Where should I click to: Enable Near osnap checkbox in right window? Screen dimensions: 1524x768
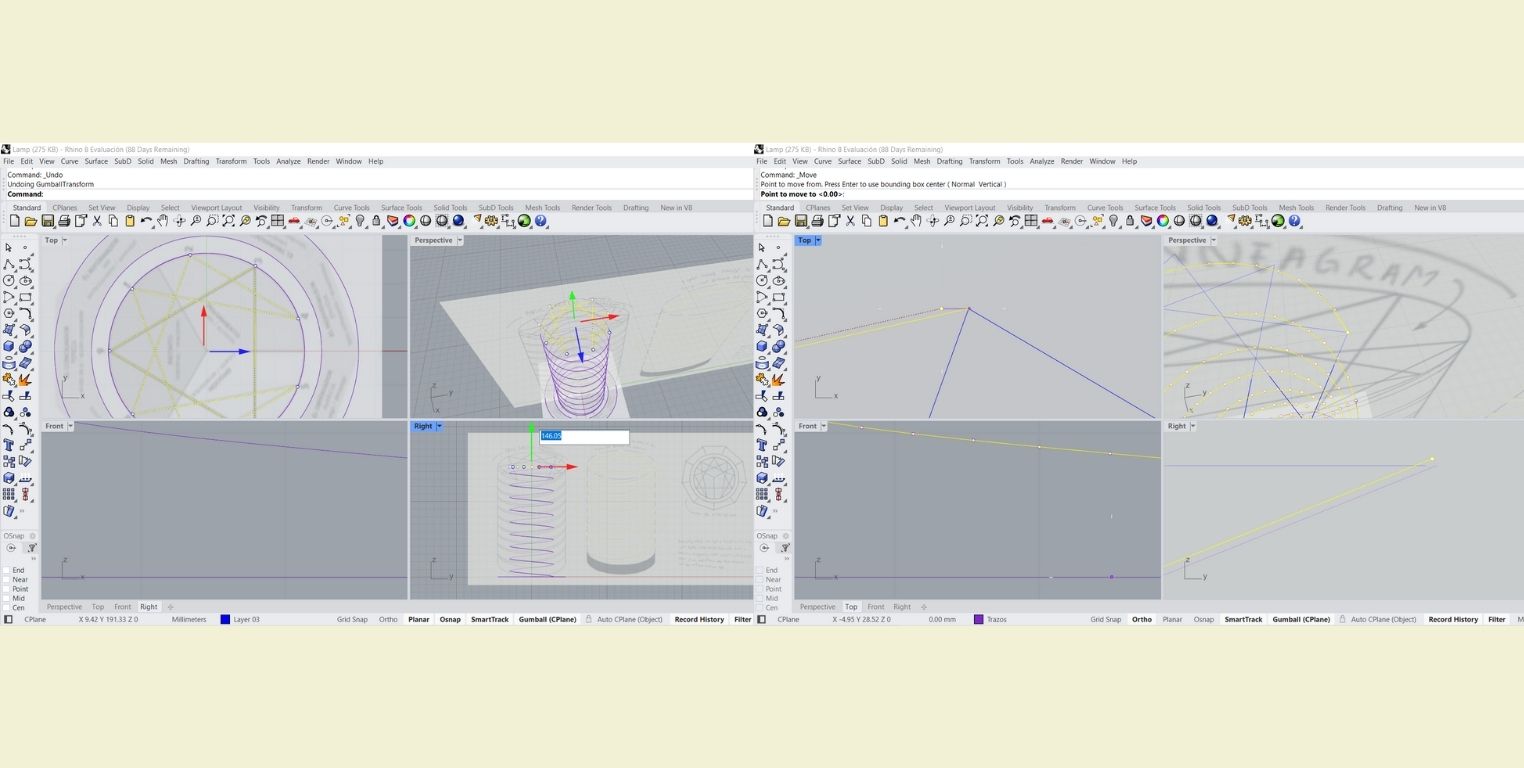pos(760,579)
